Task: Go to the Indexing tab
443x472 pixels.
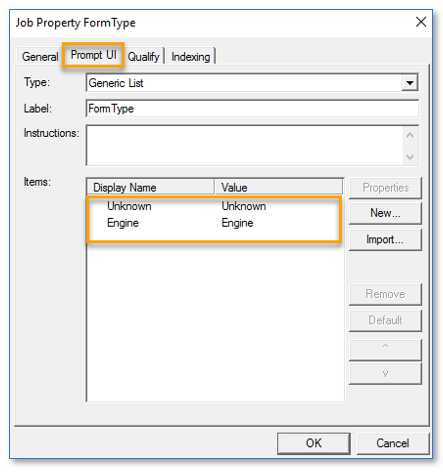Action: [x=191, y=56]
